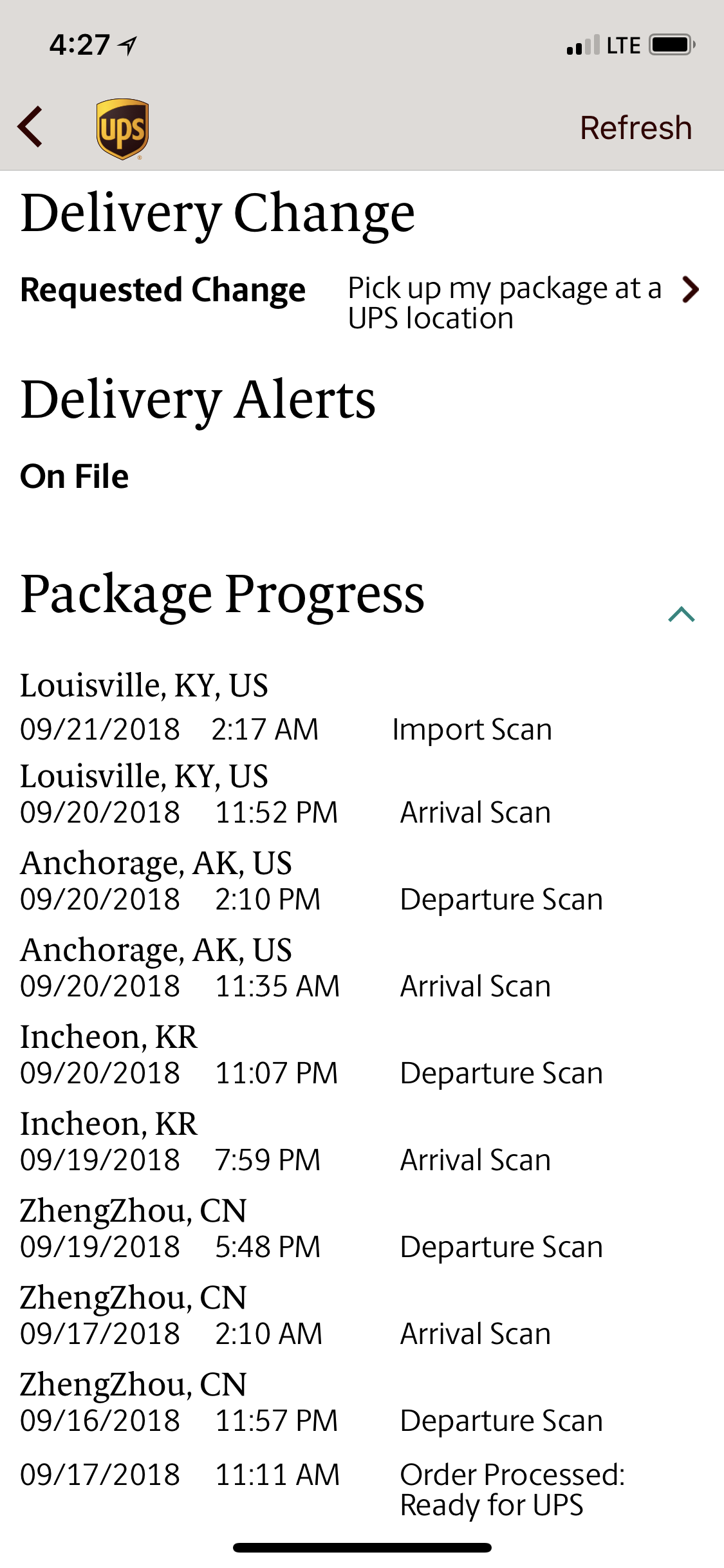Viewport: 724px width, 1568px height.
Task: Tap the battery status icon
Action: pyautogui.click(x=672, y=45)
